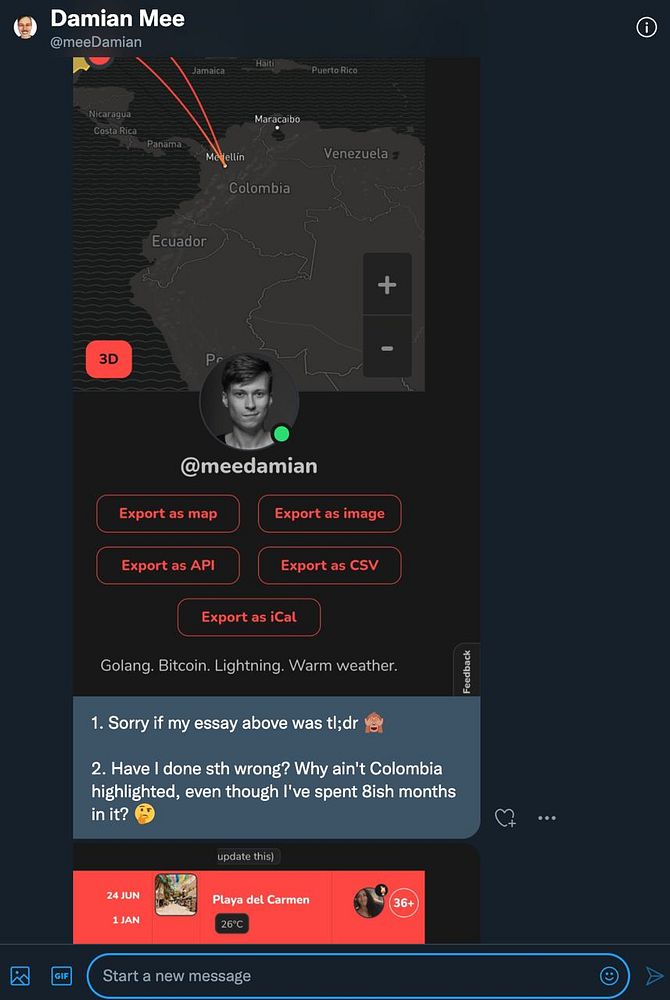Zoom out on the map with minus
The width and height of the screenshot is (670, 1000).
[x=387, y=348]
